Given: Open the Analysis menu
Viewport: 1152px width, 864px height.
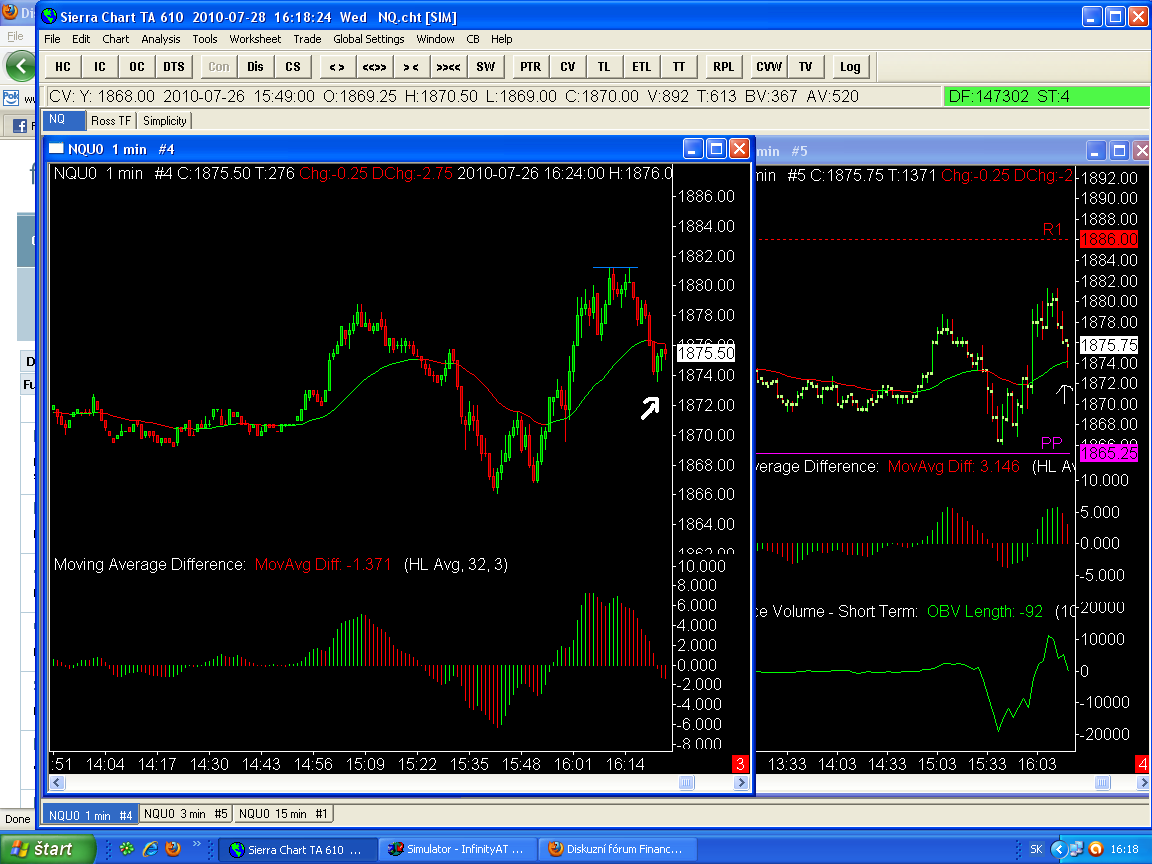Looking at the screenshot, I should [x=161, y=39].
